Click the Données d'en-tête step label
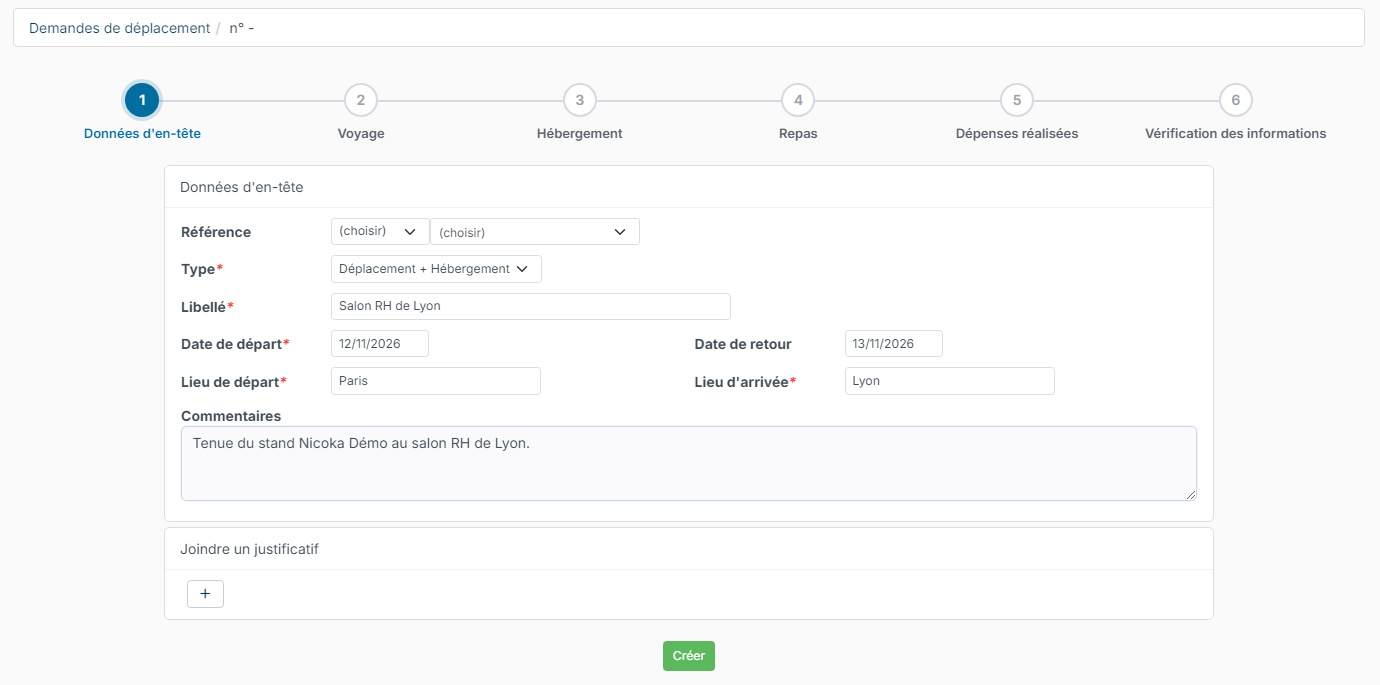This screenshot has height=685, width=1380. coord(142,133)
